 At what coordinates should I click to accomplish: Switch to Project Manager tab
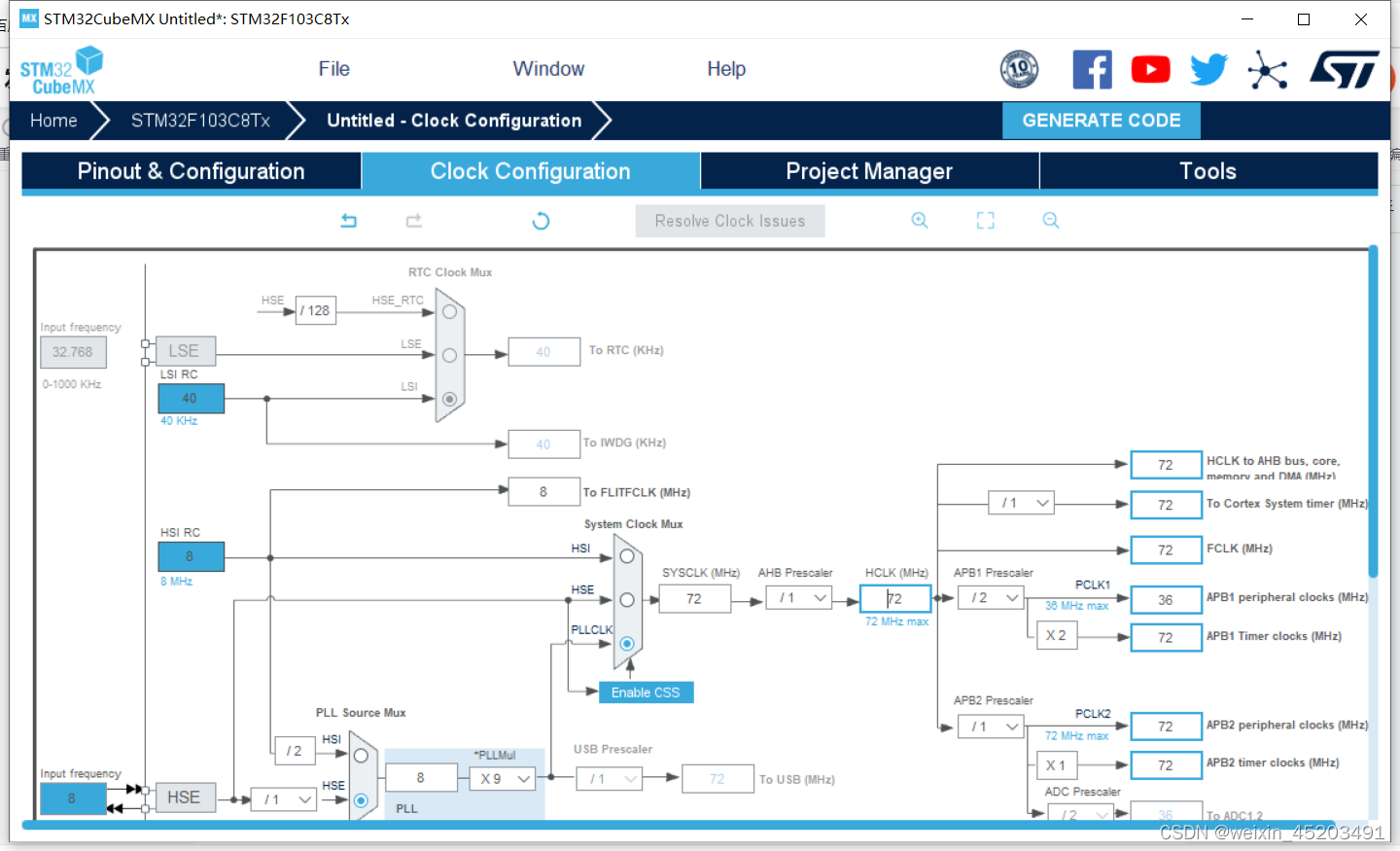[869, 171]
